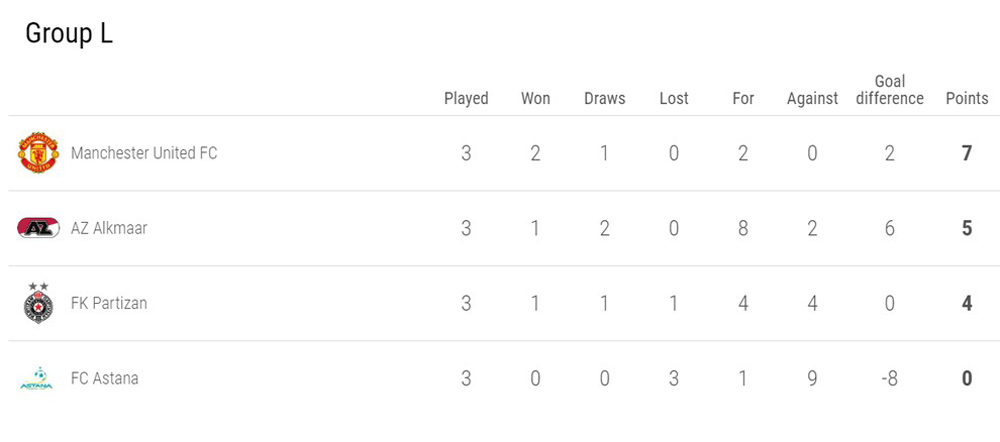
Task: Click the FK Partizan club crest
Action: [39, 303]
